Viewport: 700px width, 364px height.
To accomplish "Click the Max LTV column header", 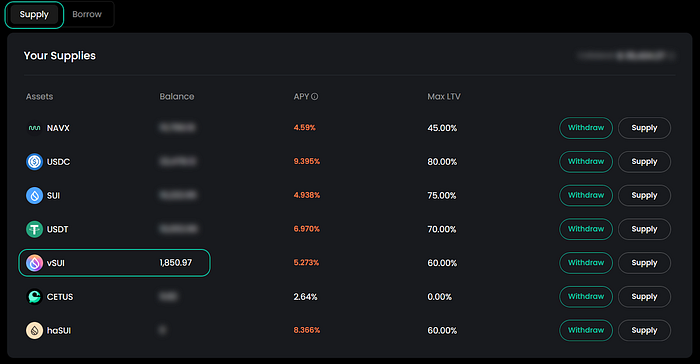I will [x=444, y=96].
